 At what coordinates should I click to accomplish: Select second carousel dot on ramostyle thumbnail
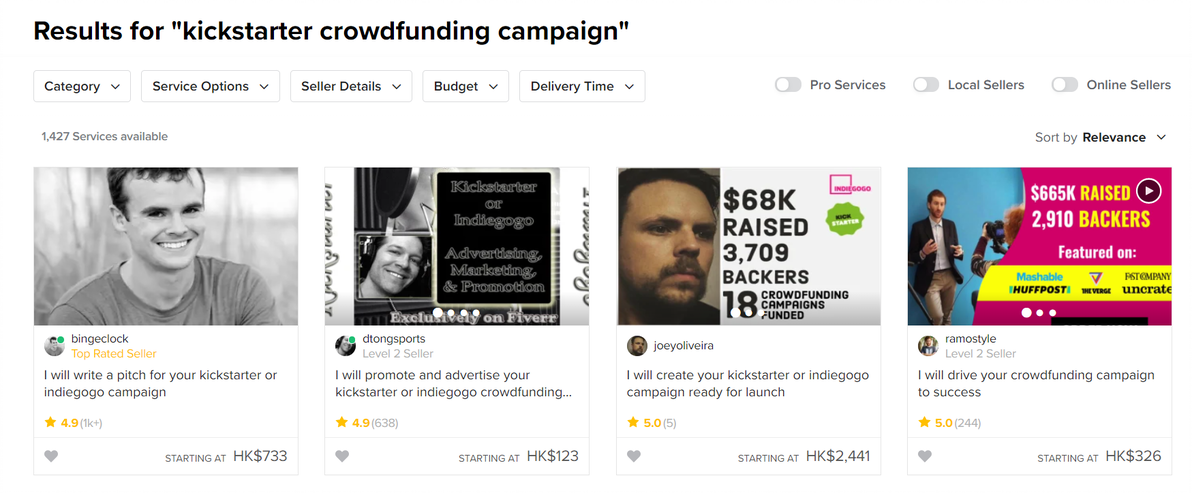pos(1040,312)
